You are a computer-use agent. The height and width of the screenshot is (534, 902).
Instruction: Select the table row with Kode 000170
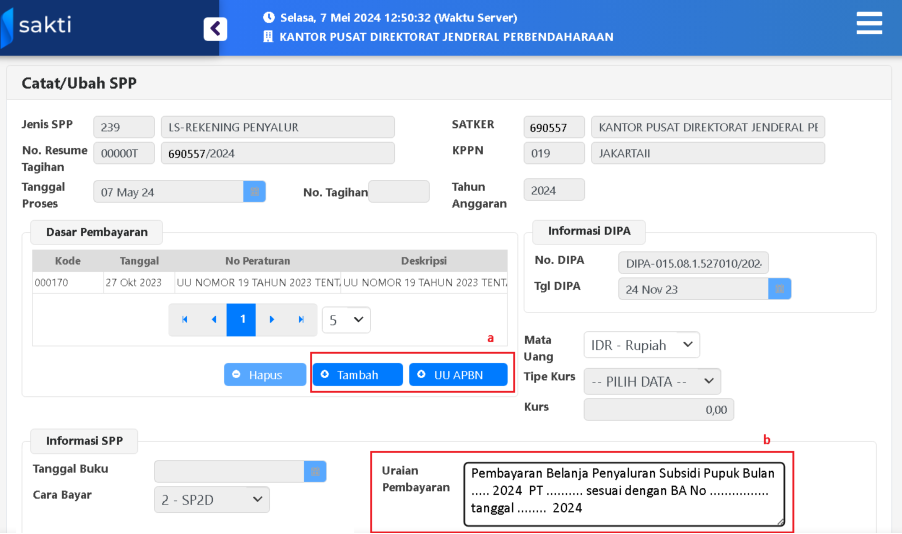click(269, 283)
